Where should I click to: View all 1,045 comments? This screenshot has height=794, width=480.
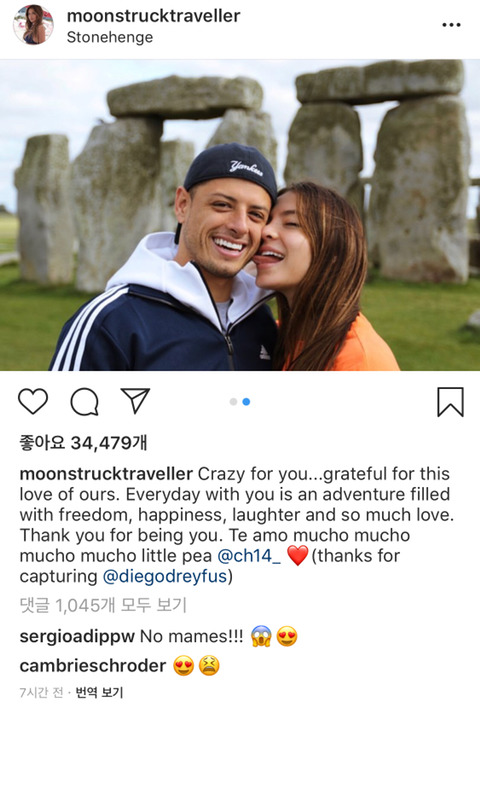(103, 605)
